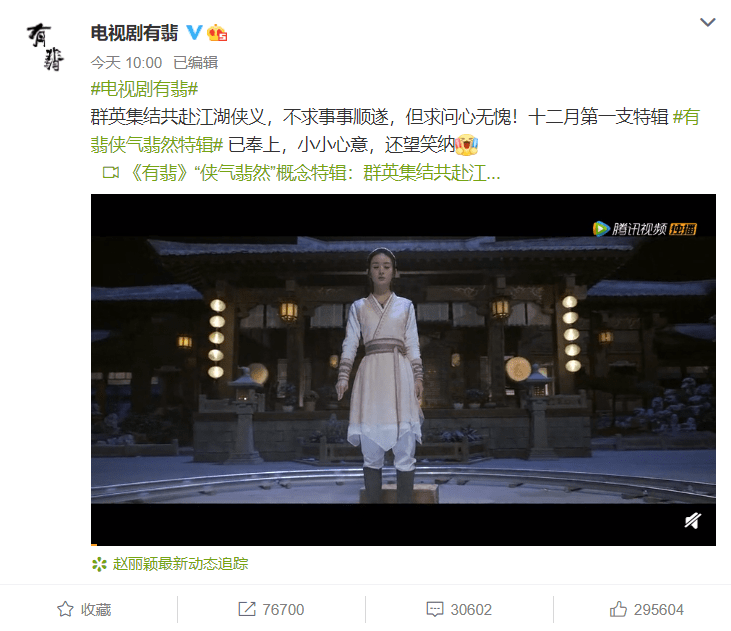Open the #有翡侠气翡然特辑# hashtag
731x631 pixels.
(395, 131)
